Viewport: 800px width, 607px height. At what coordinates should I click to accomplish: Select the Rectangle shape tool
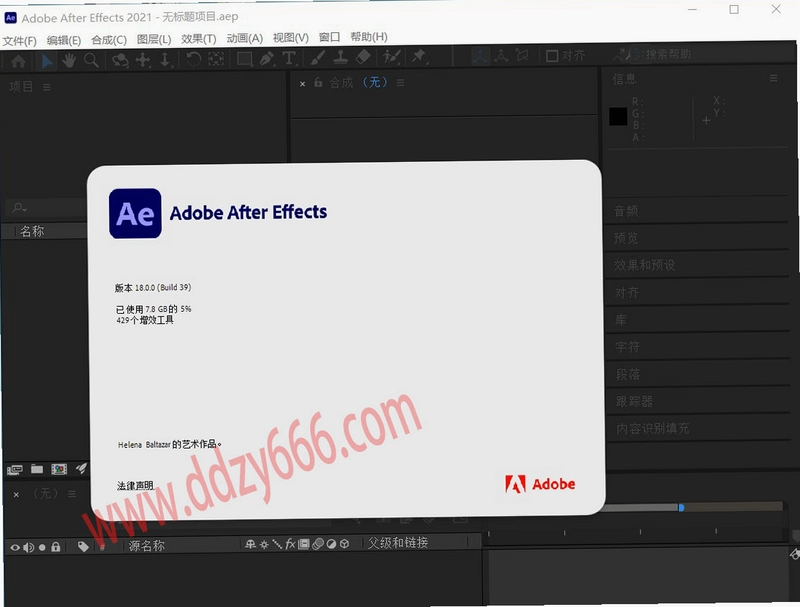pyautogui.click(x=245, y=59)
